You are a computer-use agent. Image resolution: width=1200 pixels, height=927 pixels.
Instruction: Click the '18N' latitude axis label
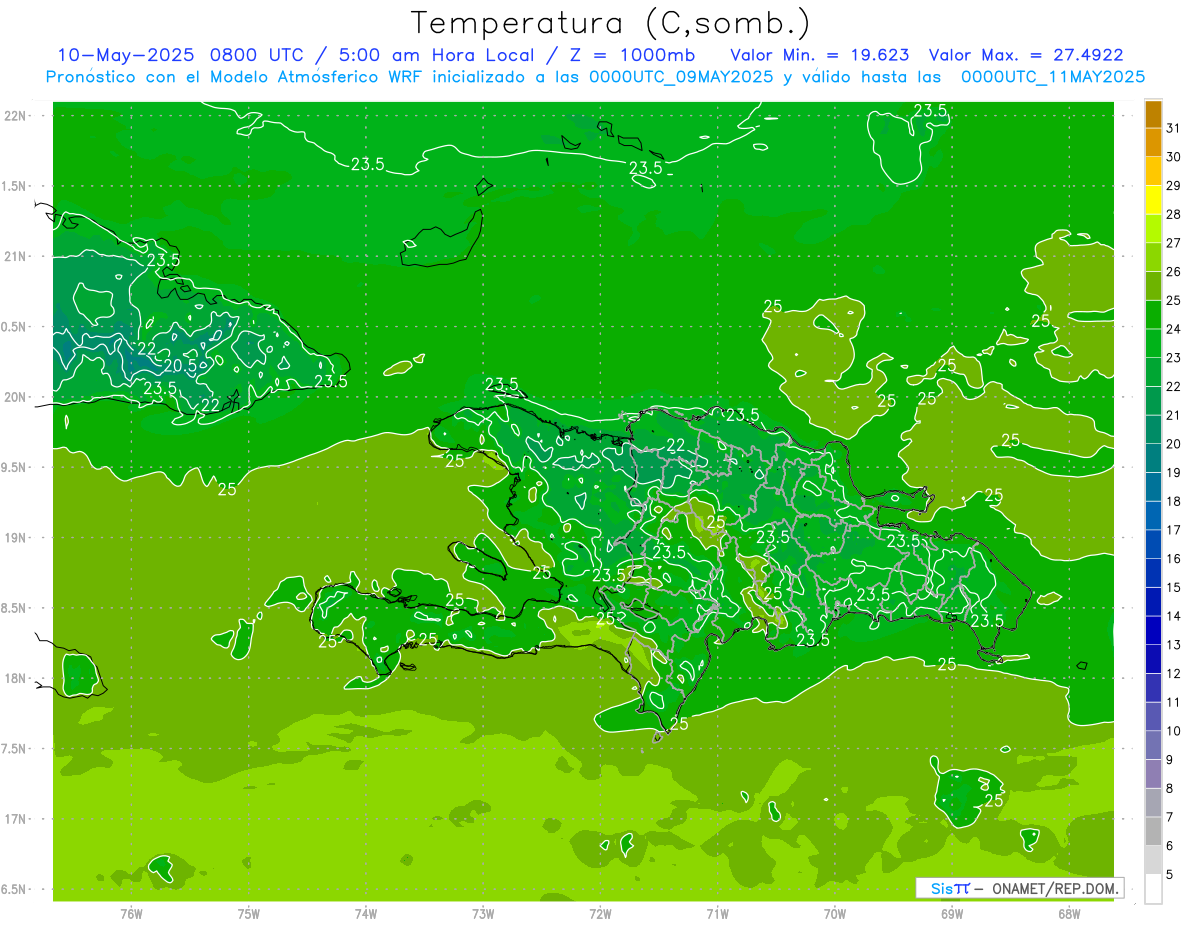16,679
